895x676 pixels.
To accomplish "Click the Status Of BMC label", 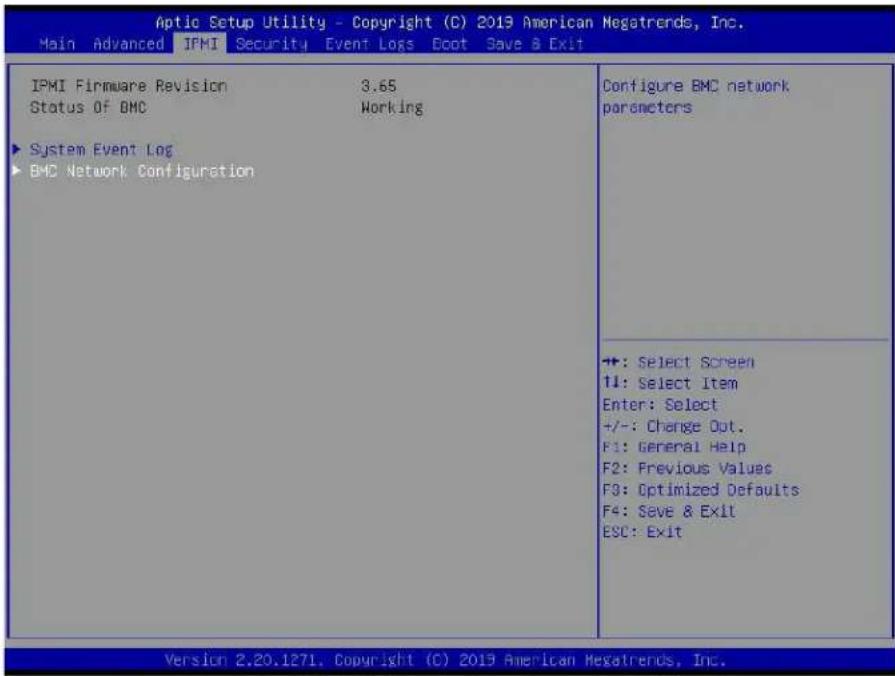I will pos(88,107).
